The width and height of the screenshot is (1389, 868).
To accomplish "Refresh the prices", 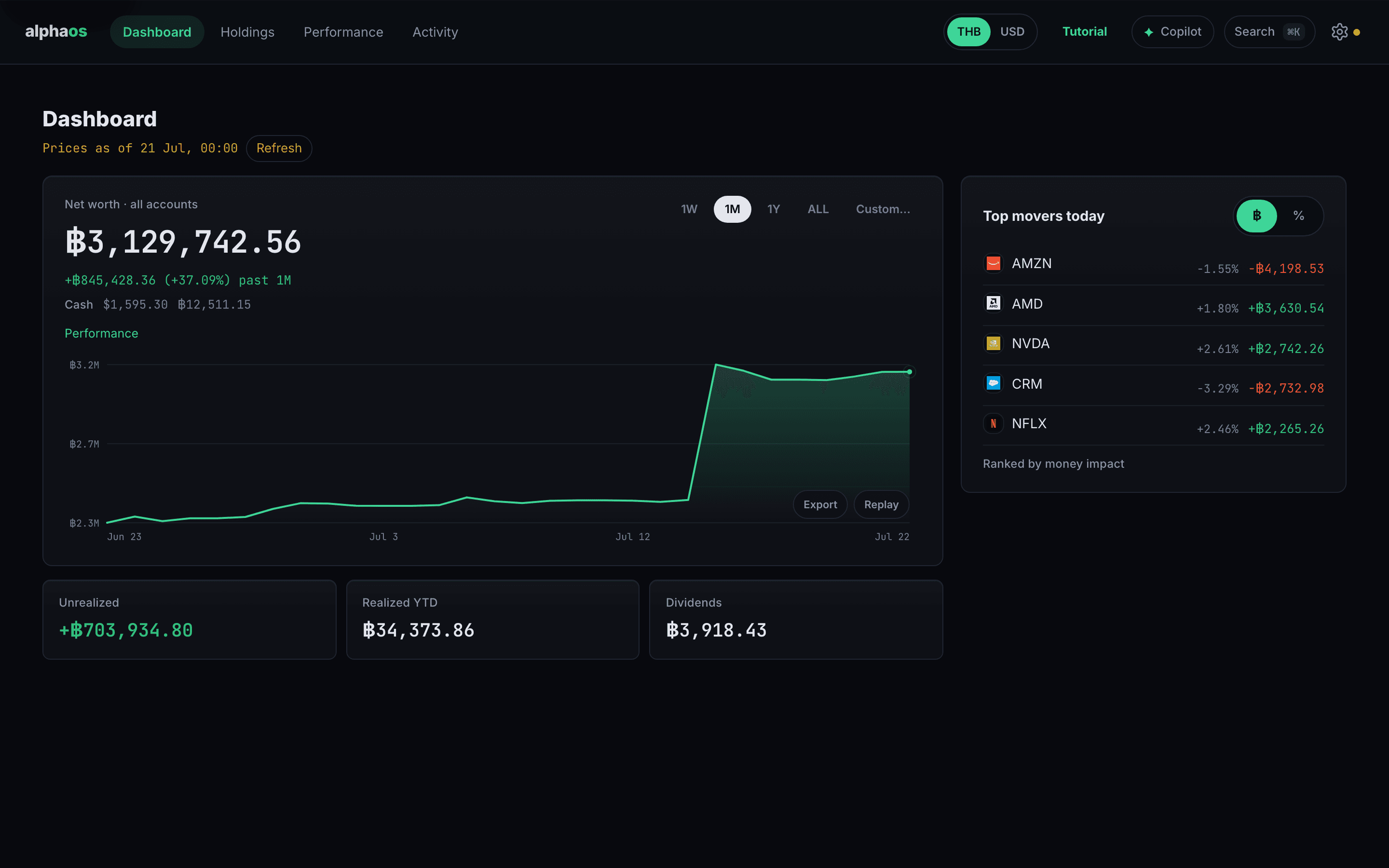I will click(279, 148).
